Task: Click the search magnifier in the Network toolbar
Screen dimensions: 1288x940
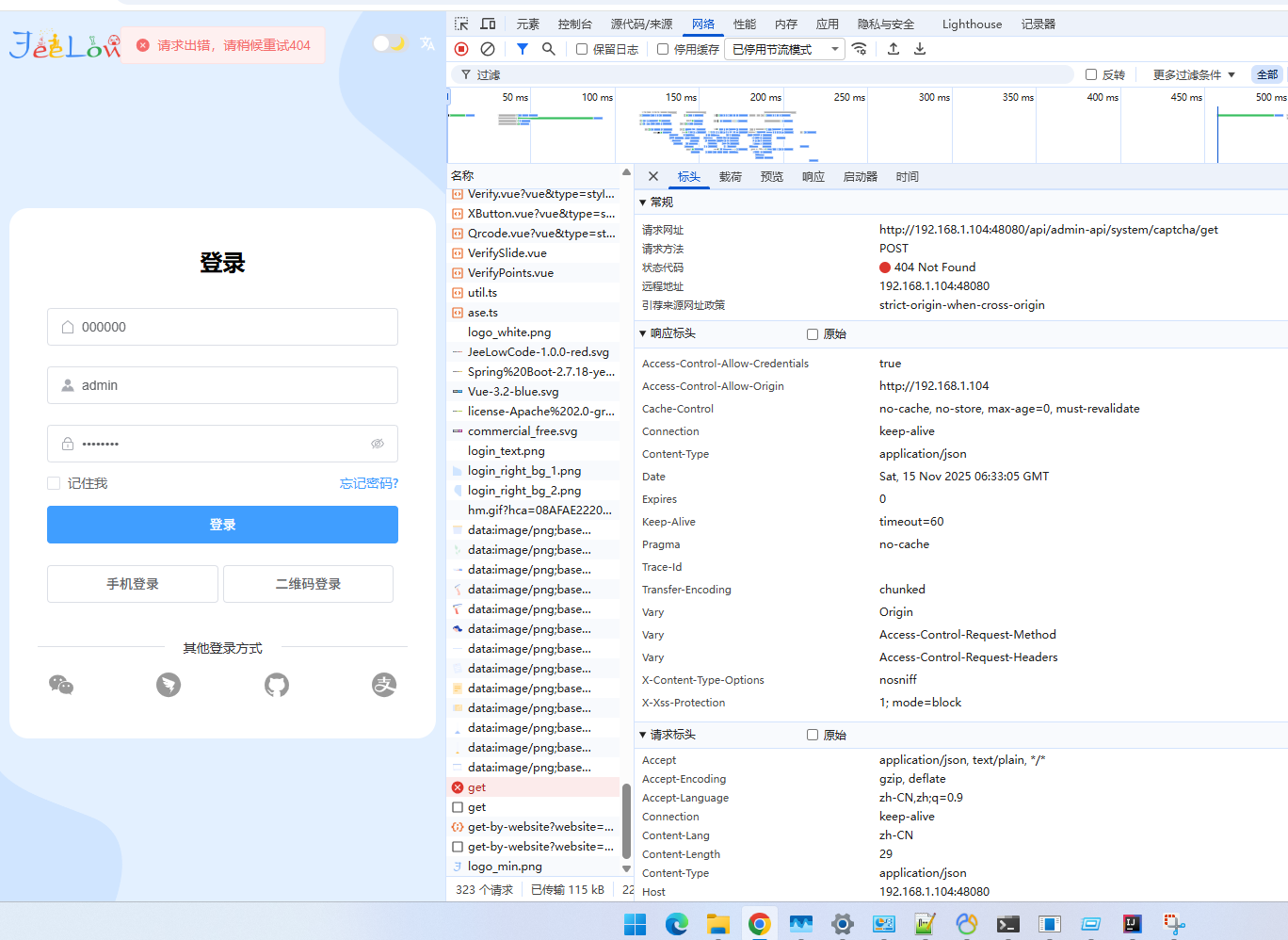Action: pyautogui.click(x=549, y=49)
